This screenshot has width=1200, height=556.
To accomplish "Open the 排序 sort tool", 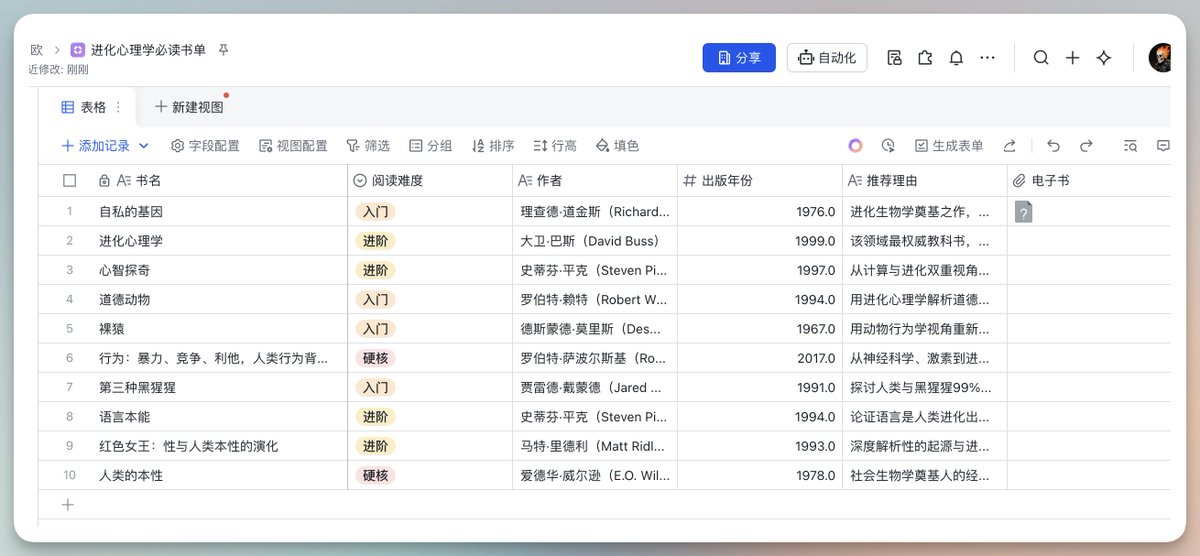I will (492, 146).
